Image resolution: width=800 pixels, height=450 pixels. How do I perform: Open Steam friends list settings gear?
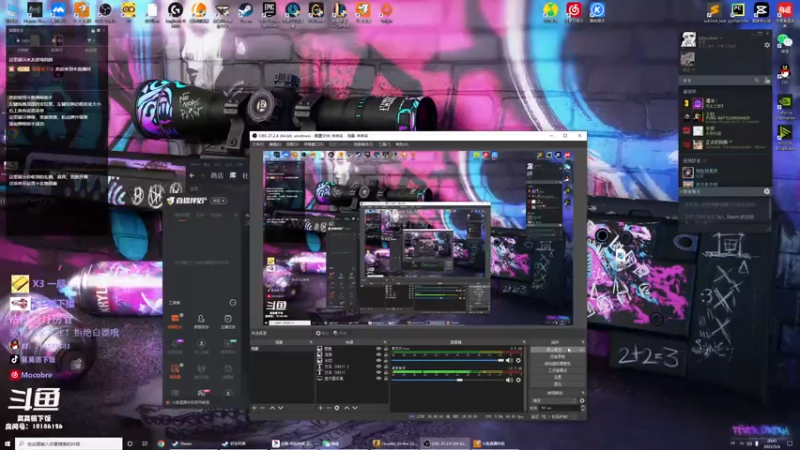coord(767,45)
